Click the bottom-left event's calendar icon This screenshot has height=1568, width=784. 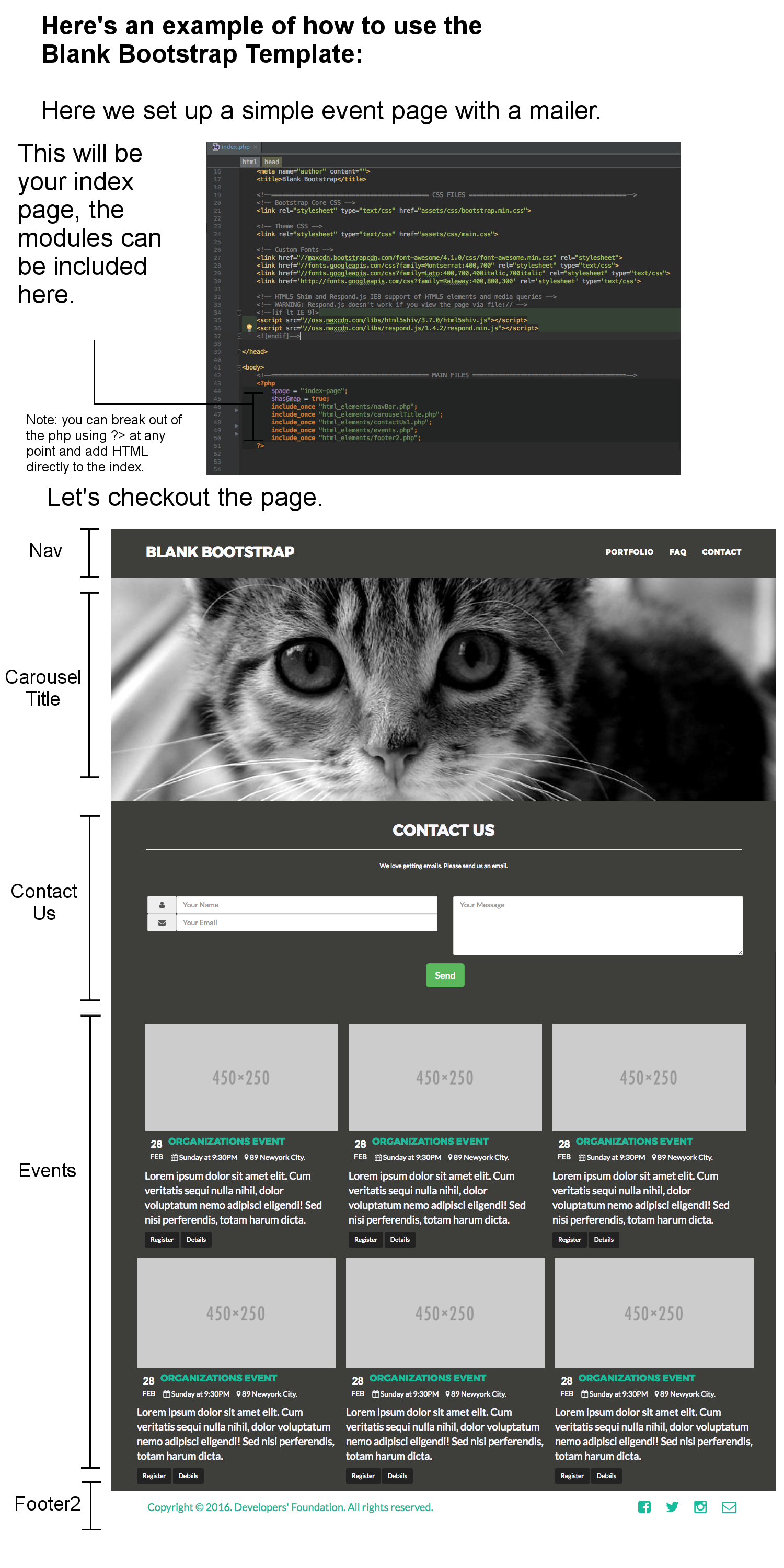coord(166,1394)
